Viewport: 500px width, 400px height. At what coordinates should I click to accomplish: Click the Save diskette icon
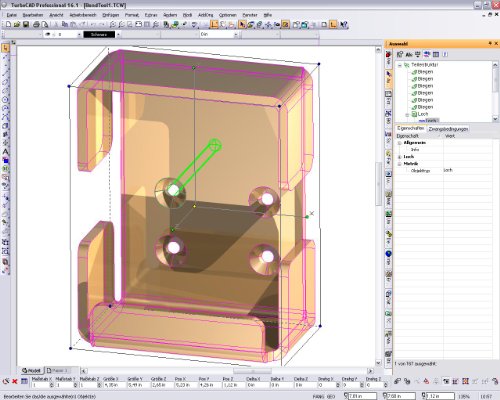pos(26,24)
